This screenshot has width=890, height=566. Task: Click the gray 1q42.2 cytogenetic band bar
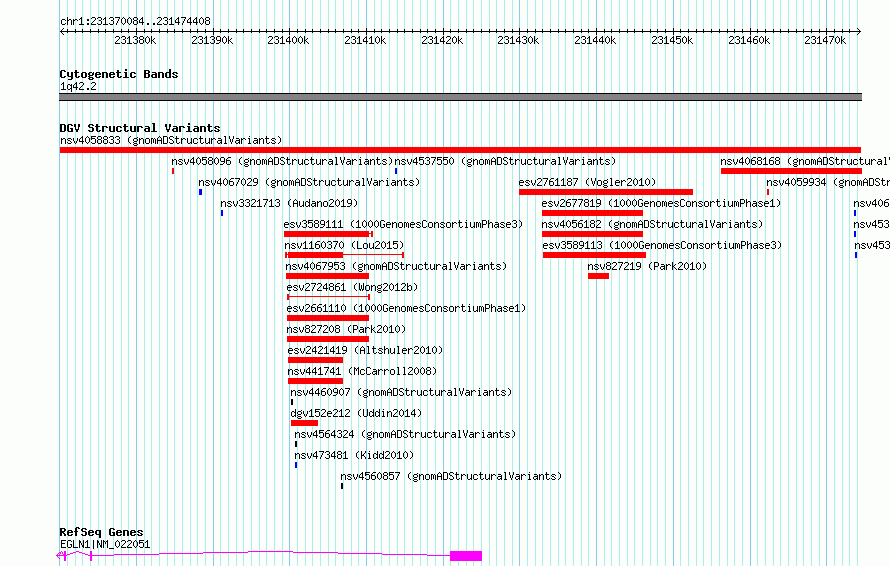[460, 97]
